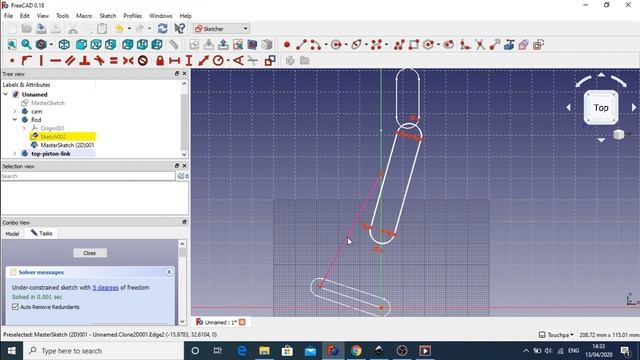Open the Touchpad navigation style dropdown
The image size is (640, 360).
(556, 335)
